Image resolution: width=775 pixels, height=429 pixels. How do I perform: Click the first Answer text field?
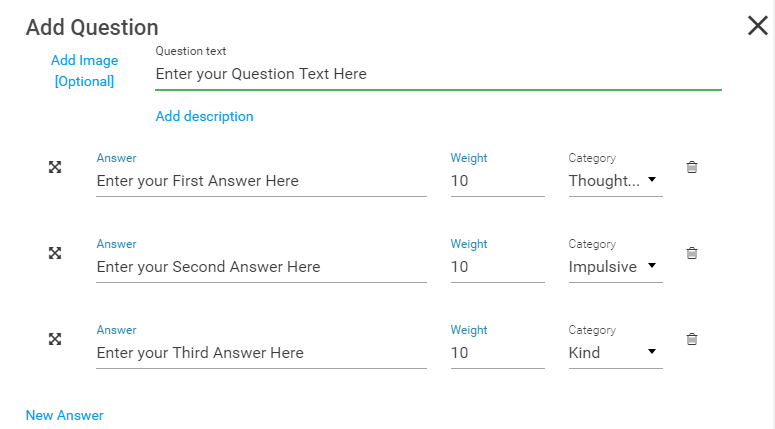point(261,181)
